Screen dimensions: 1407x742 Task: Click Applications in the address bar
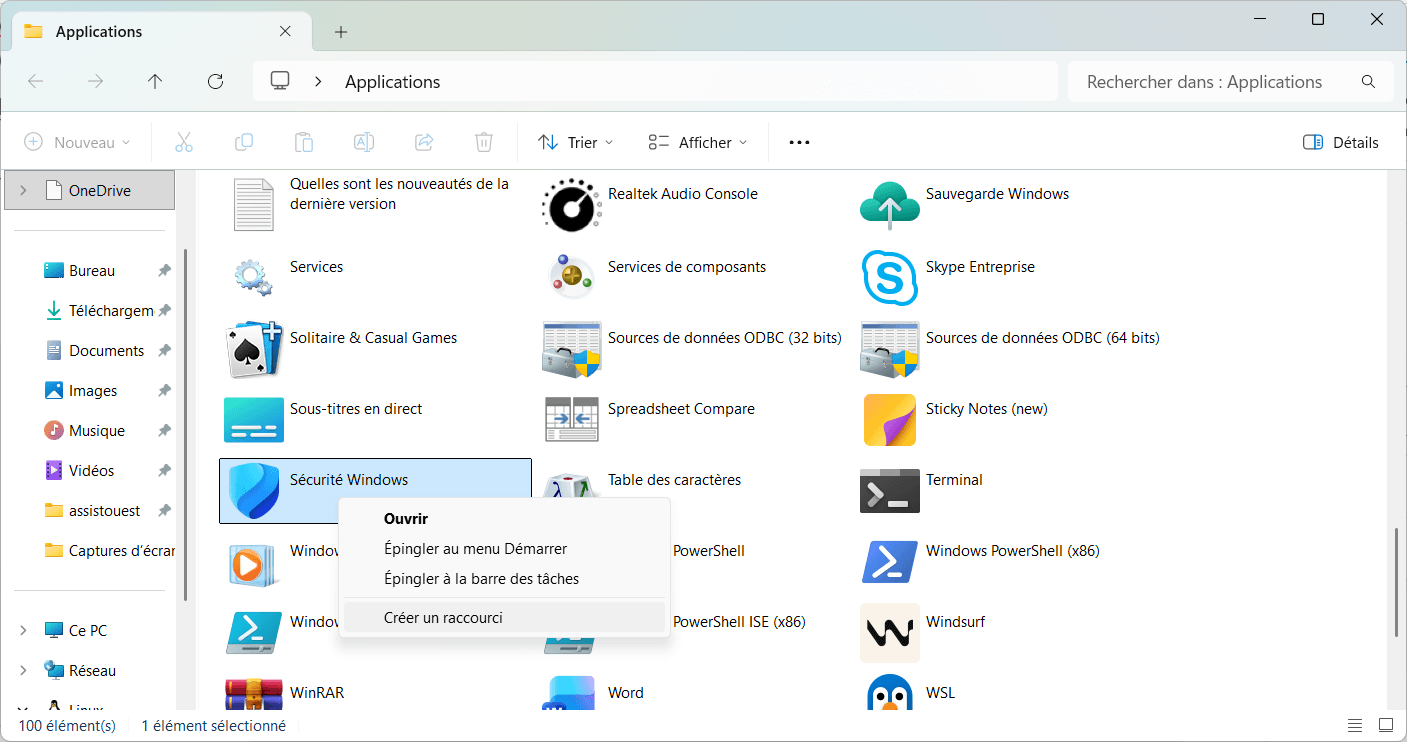392,82
